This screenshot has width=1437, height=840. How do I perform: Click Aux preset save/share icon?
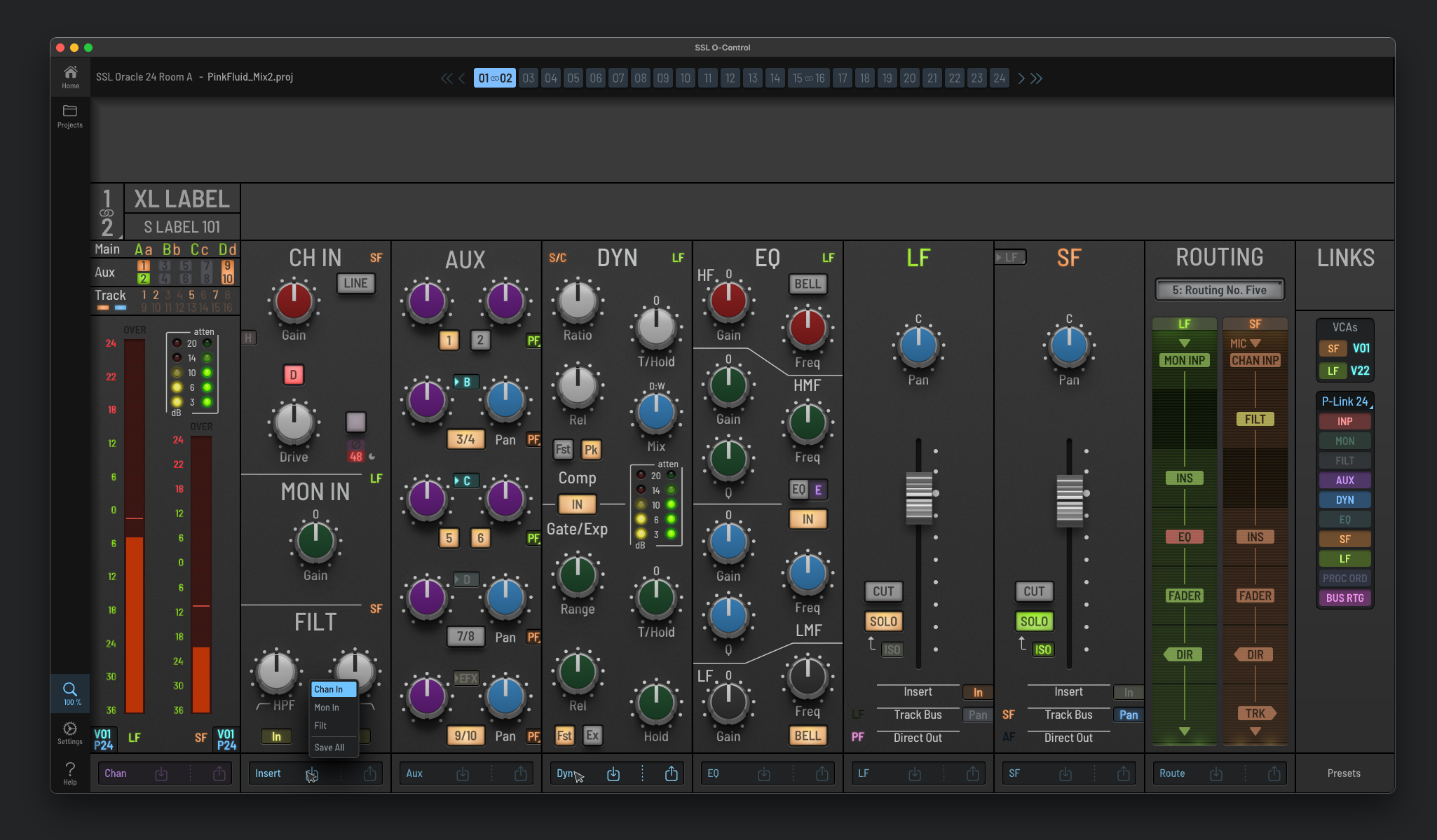[x=521, y=773]
